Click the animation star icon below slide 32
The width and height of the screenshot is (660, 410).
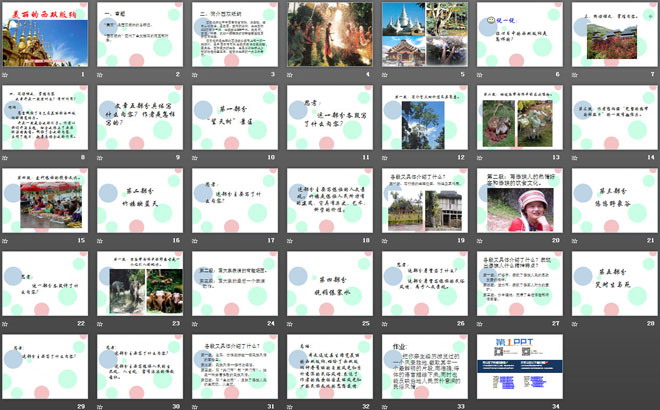(290, 407)
